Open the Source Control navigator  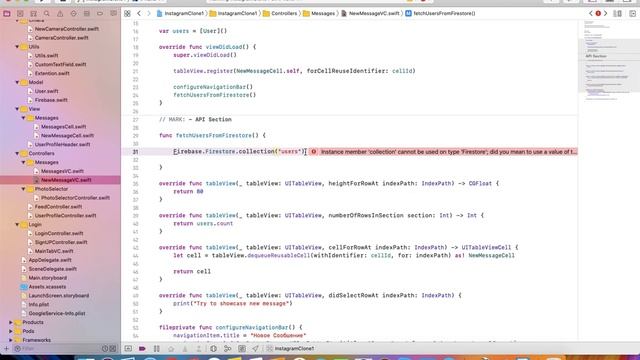[20, 13]
